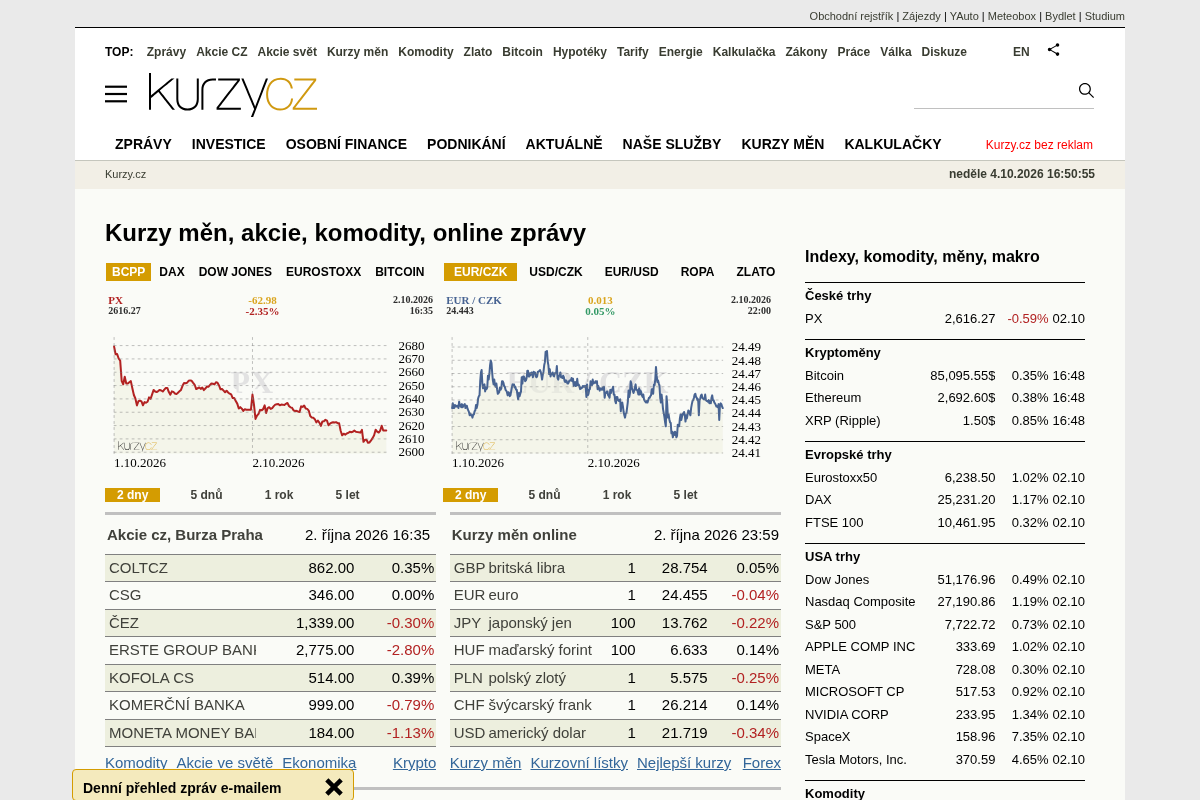The width and height of the screenshot is (1200, 800).
Task: Show the DOW JONES chart
Action: [x=235, y=272]
